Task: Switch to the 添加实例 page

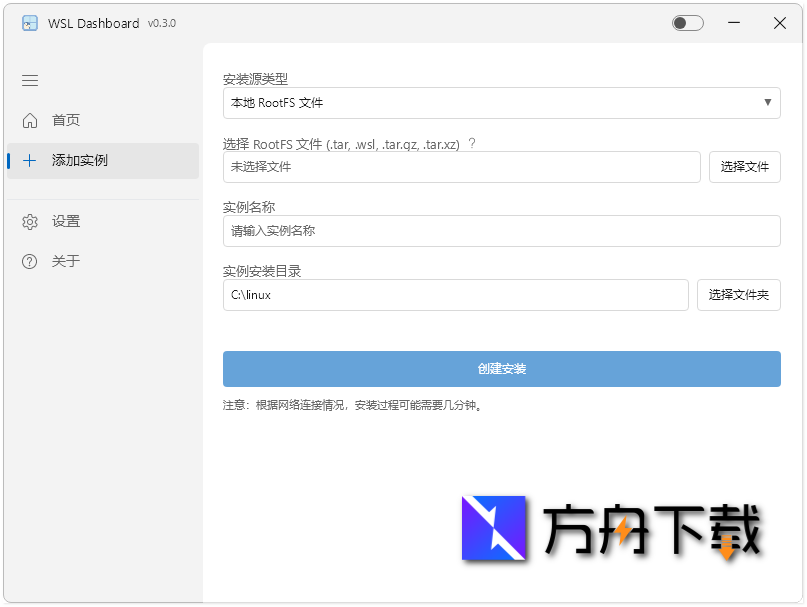Action: 73,160
